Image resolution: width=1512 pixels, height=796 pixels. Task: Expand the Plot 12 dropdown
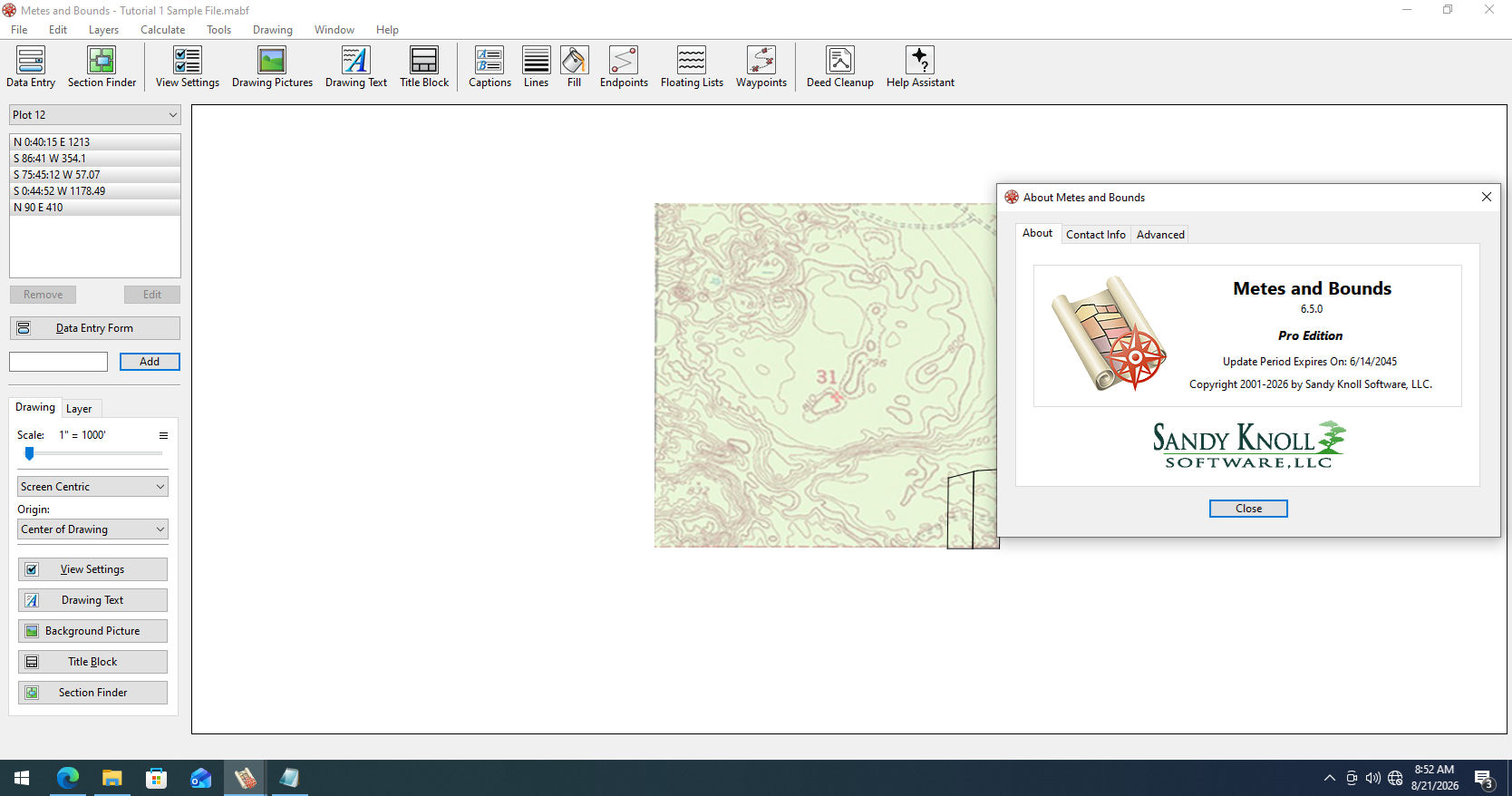tap(95, 115)
